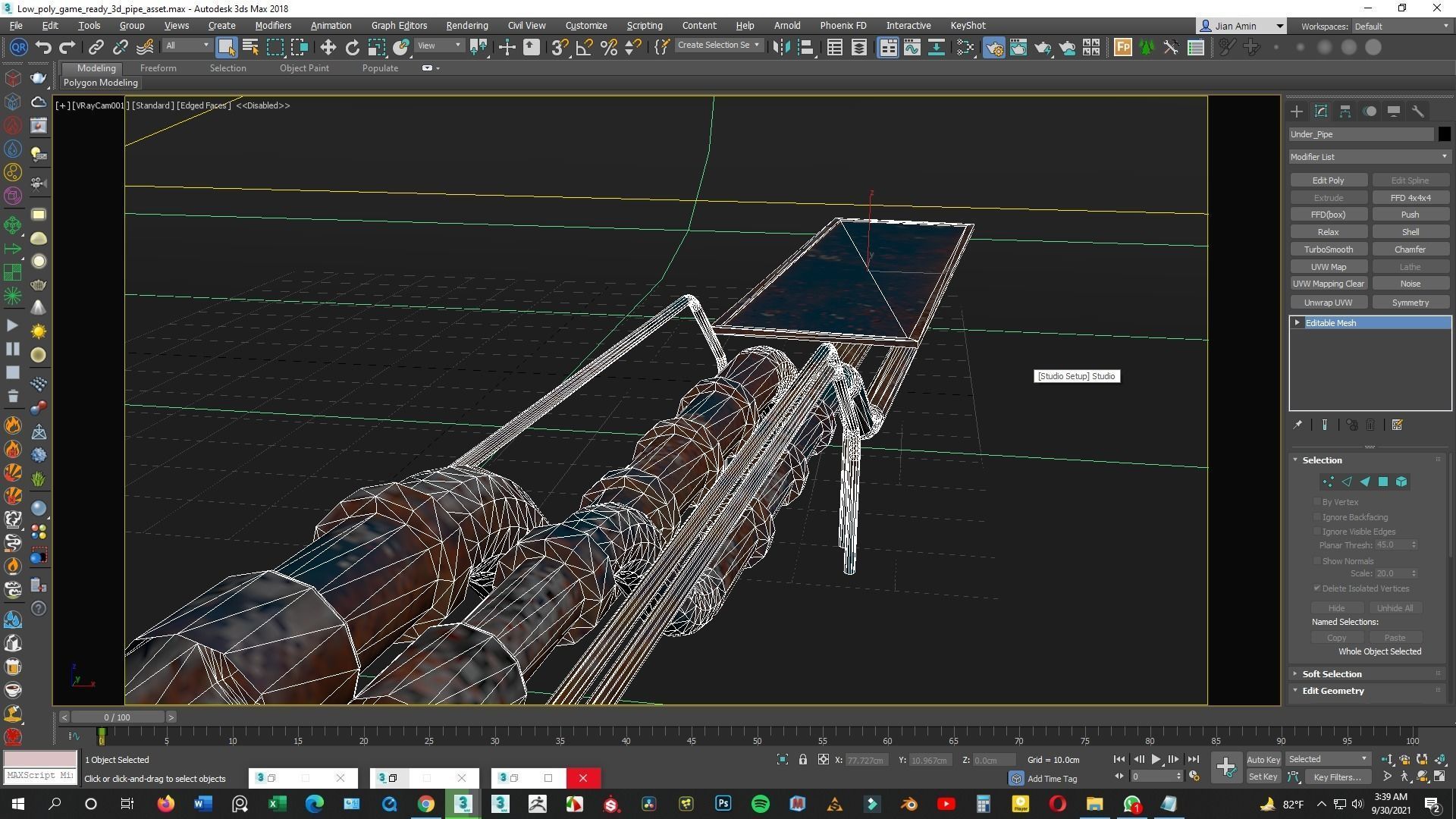The width and height of the screenshot is (1456, 819).
Task: Select the Polygon sub-object mode icon
Action: (1382, 482)
